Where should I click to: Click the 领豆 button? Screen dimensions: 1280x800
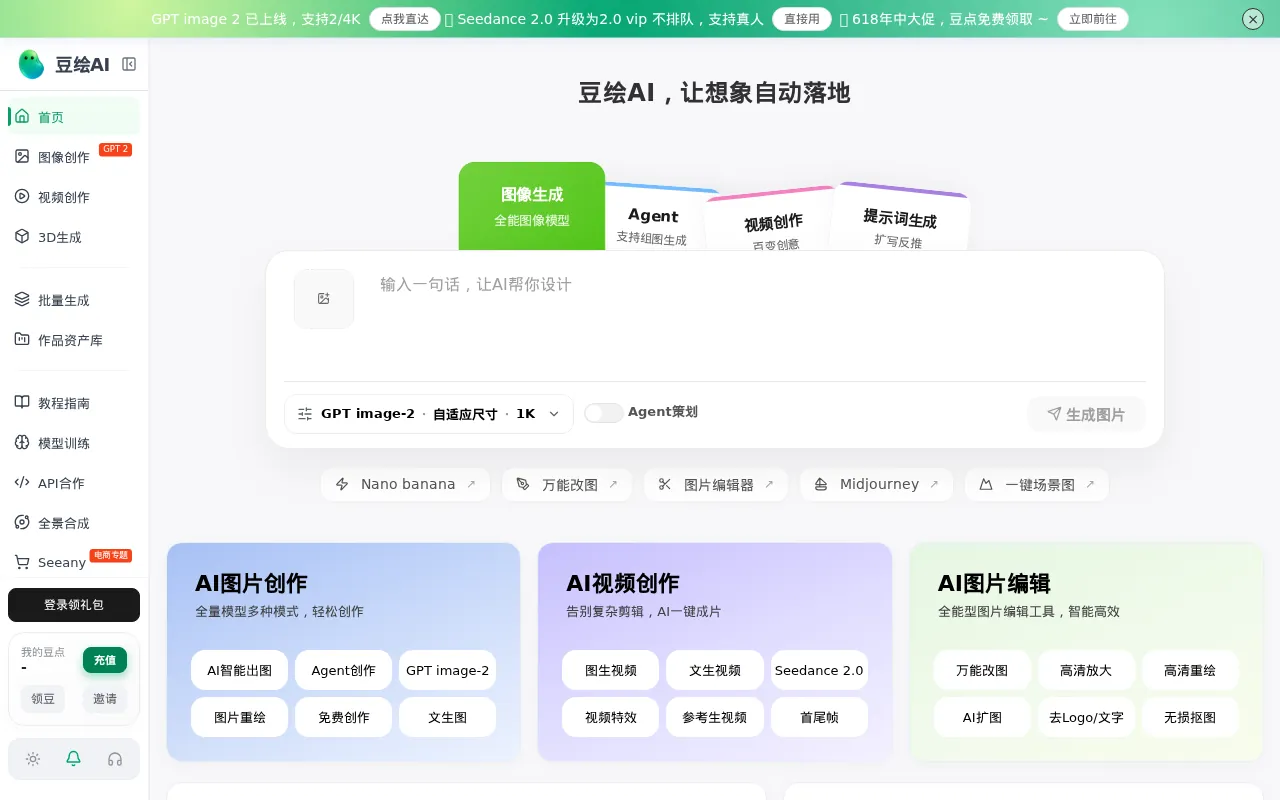pyautogui.click(x=43, y=698)
